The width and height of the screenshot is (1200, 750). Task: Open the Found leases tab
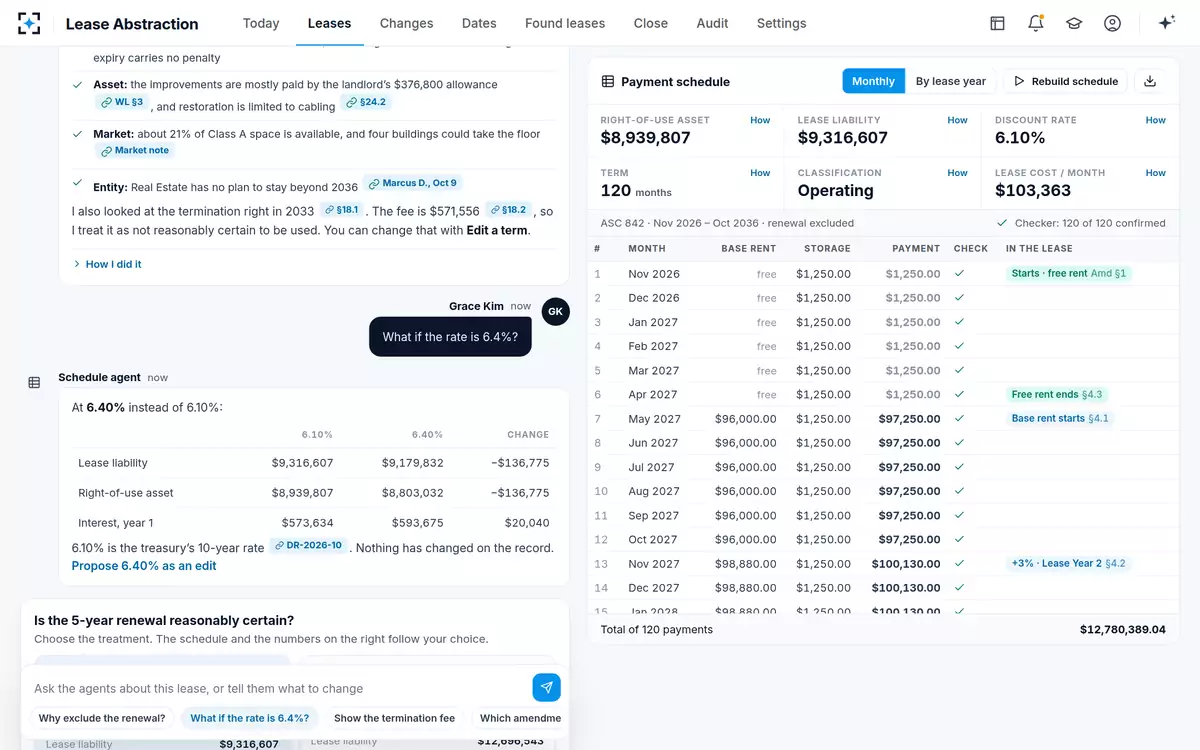click(x=565, y=23)
